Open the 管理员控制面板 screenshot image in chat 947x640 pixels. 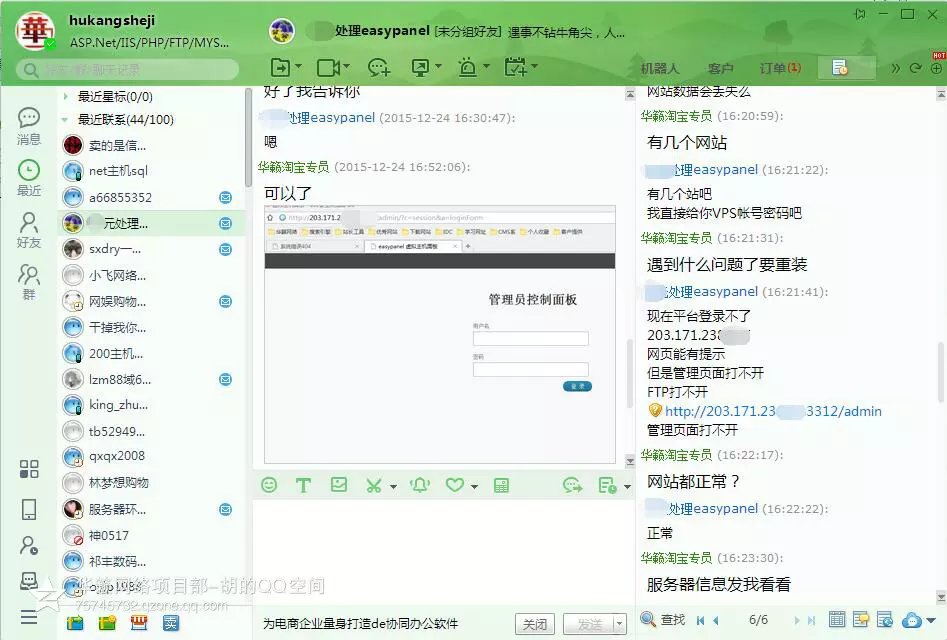440,334
